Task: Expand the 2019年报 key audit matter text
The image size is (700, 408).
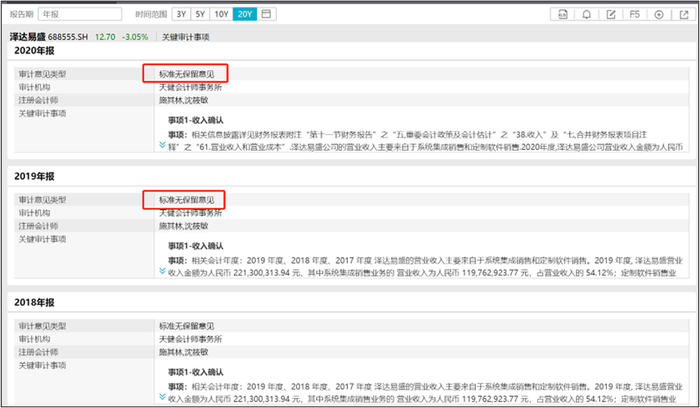Action: click(x=162, y=271)
